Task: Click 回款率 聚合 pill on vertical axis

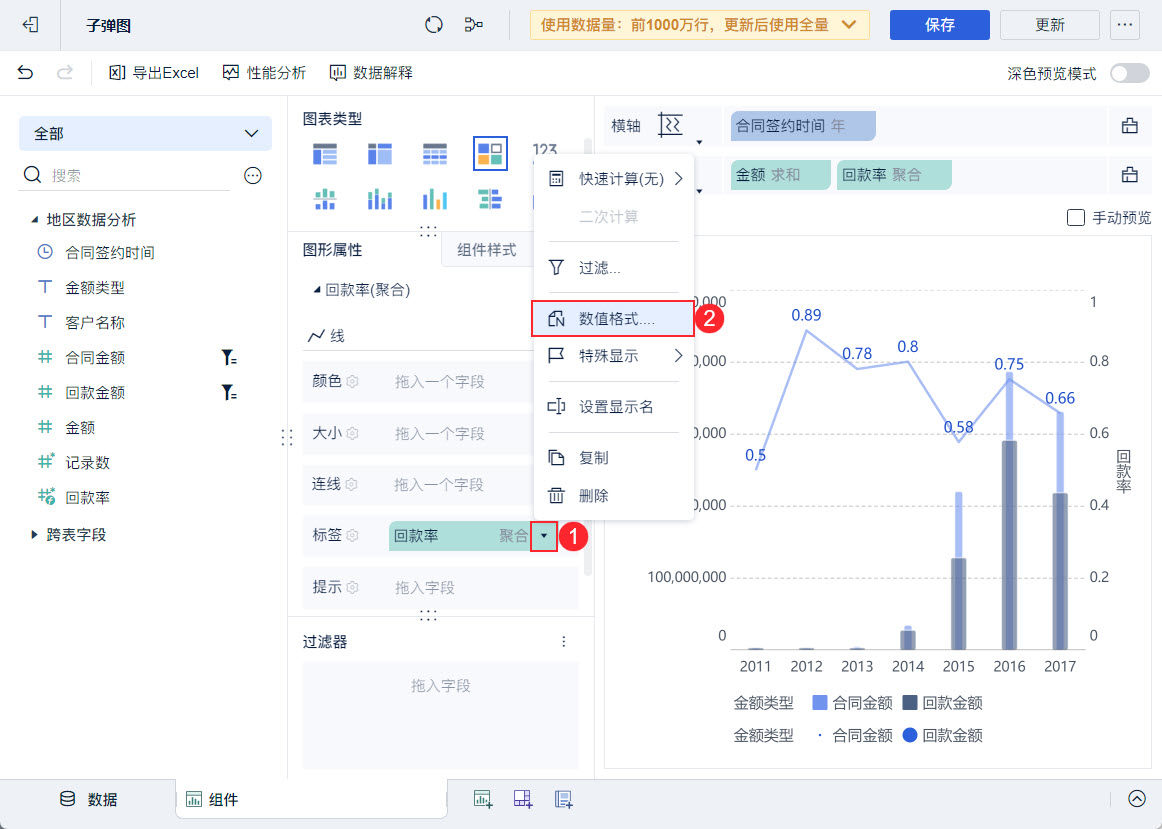Action: click(894, 175)
